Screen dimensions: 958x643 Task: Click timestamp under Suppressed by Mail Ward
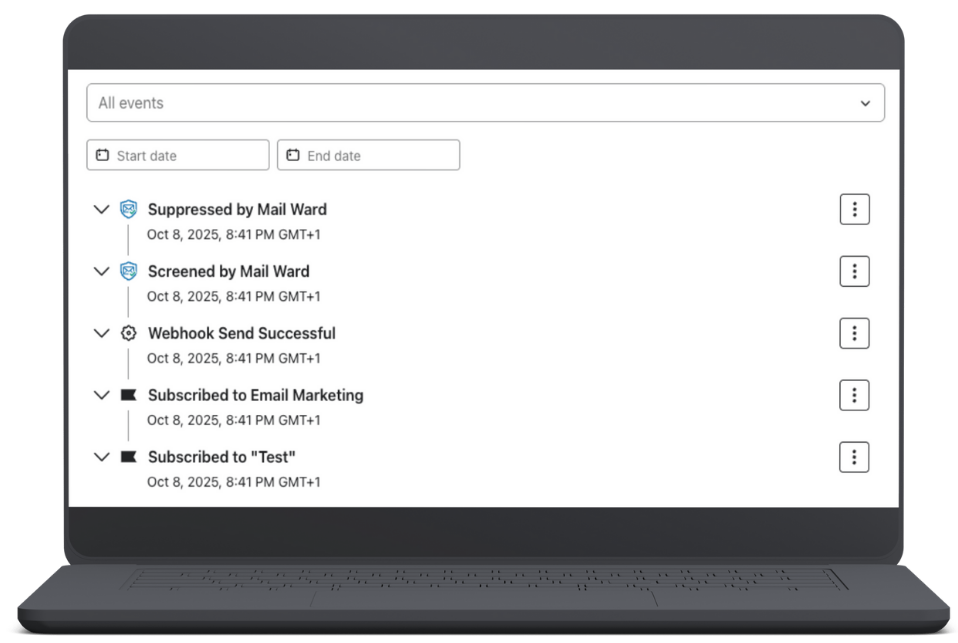(x=233, y=235)
